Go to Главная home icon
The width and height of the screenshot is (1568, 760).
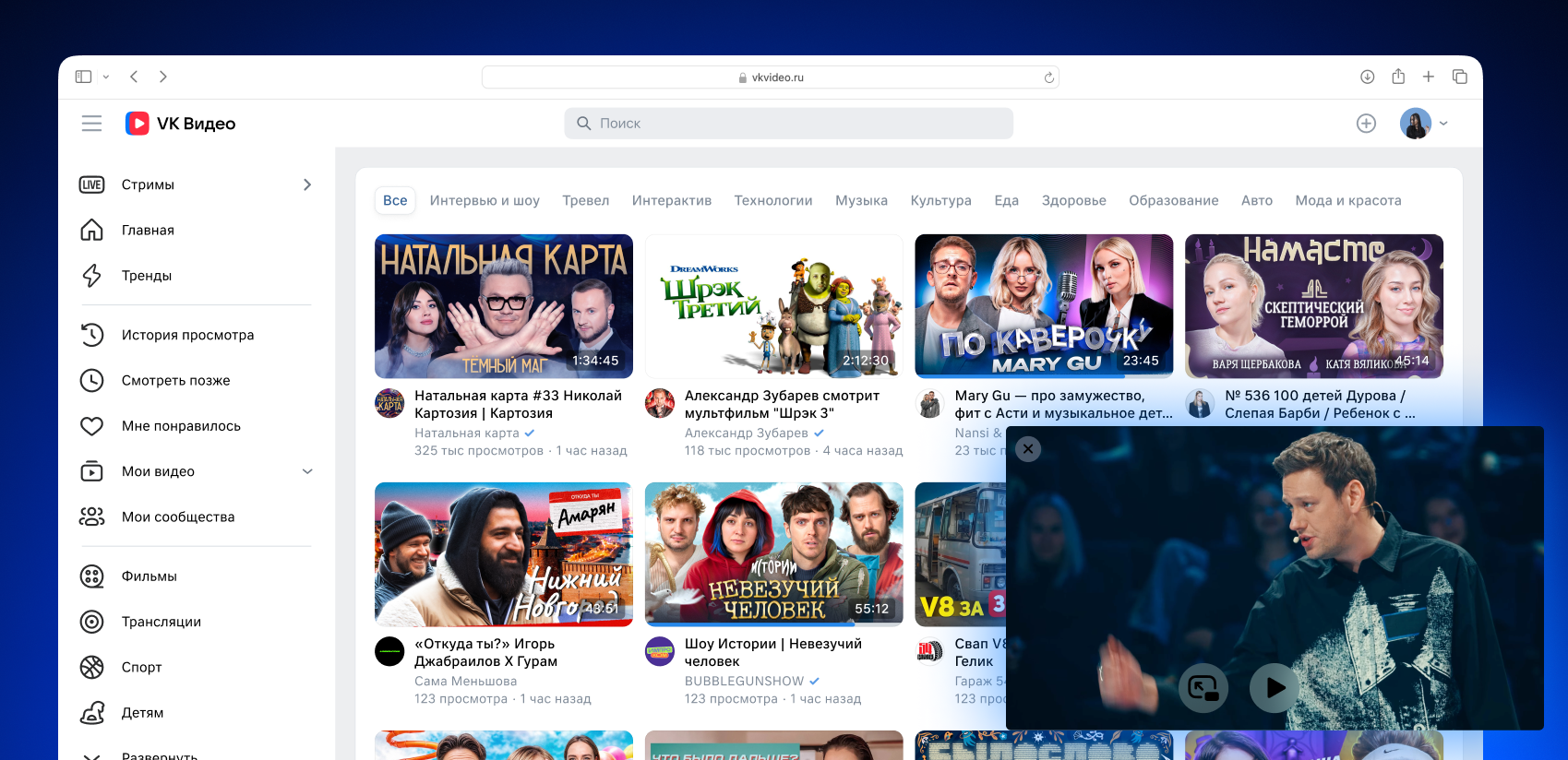tap(91, 230)
